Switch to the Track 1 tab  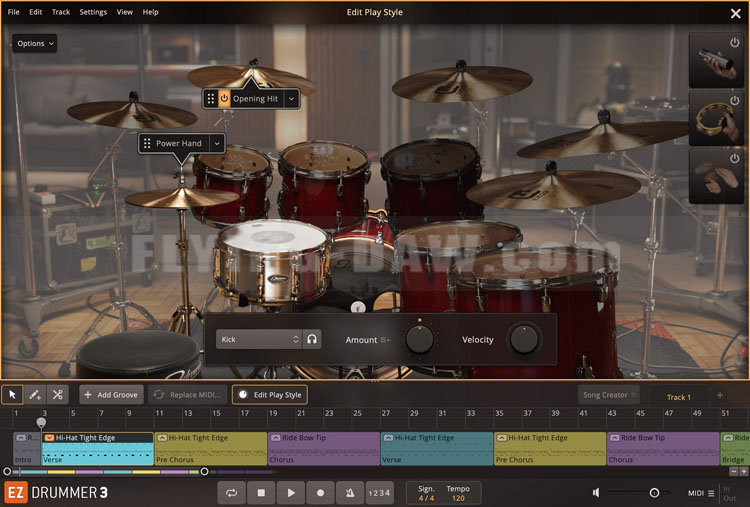click(678, 397)
